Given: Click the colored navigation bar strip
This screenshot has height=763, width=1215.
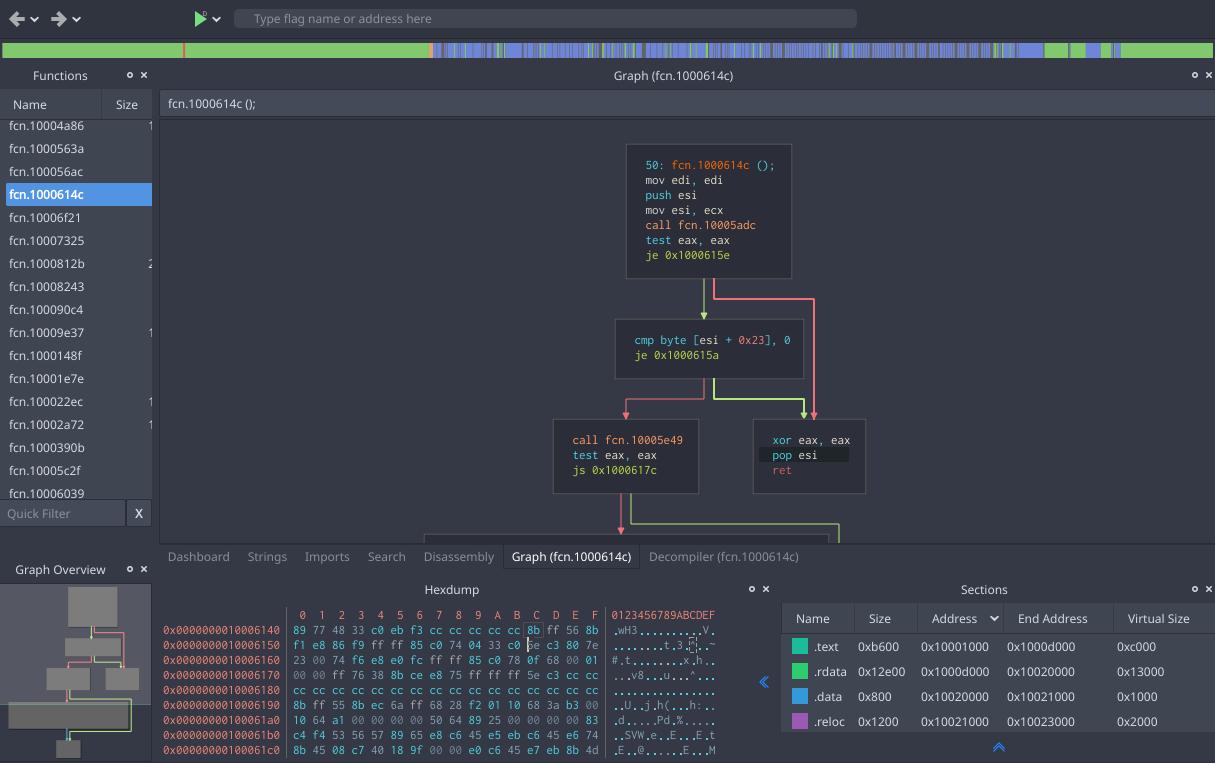Looking at the screenshot, I should (x=607, y=50).
